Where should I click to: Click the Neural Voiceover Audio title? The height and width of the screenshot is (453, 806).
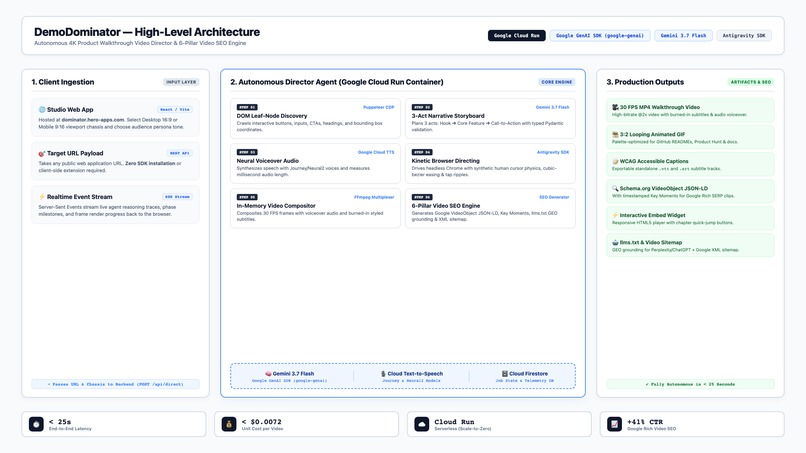[x=268, y=161]
